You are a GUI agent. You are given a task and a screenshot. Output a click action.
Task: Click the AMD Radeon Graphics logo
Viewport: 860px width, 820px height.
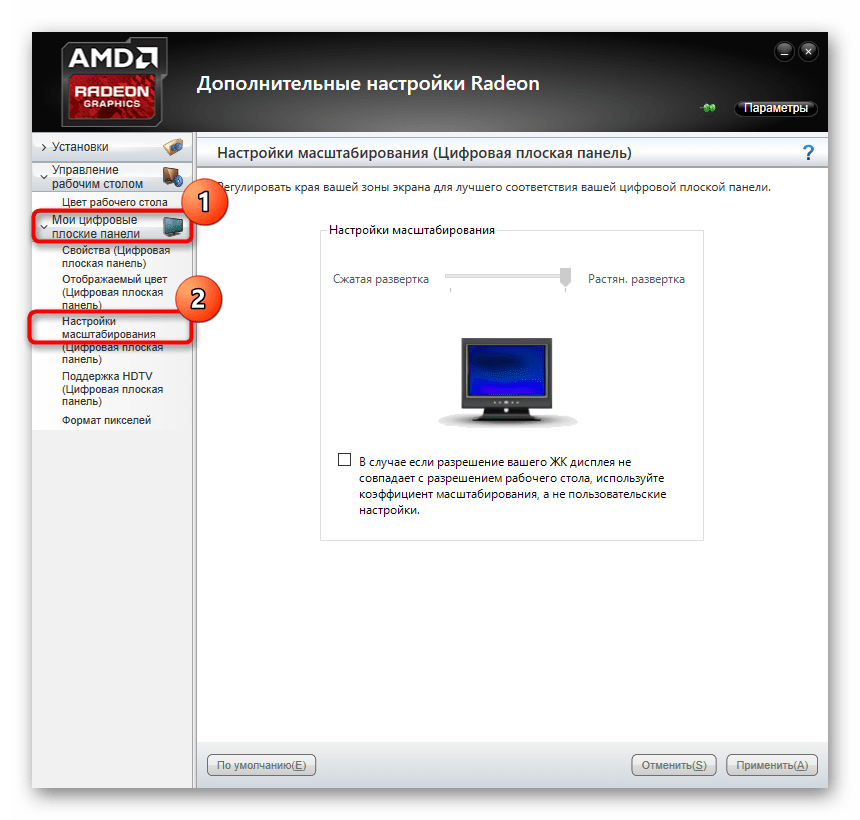[x=114, y=82]
